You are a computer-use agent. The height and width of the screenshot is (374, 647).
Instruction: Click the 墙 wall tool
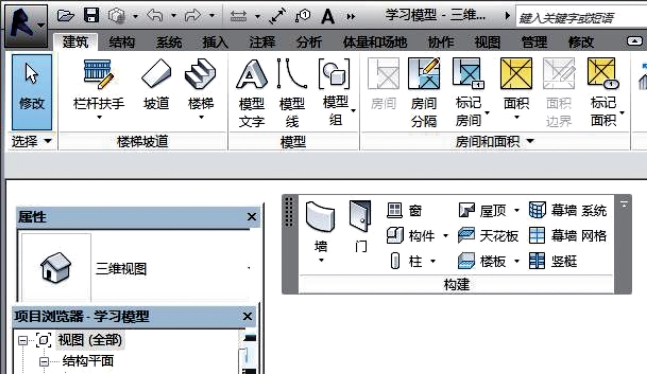tap(321, 231)
